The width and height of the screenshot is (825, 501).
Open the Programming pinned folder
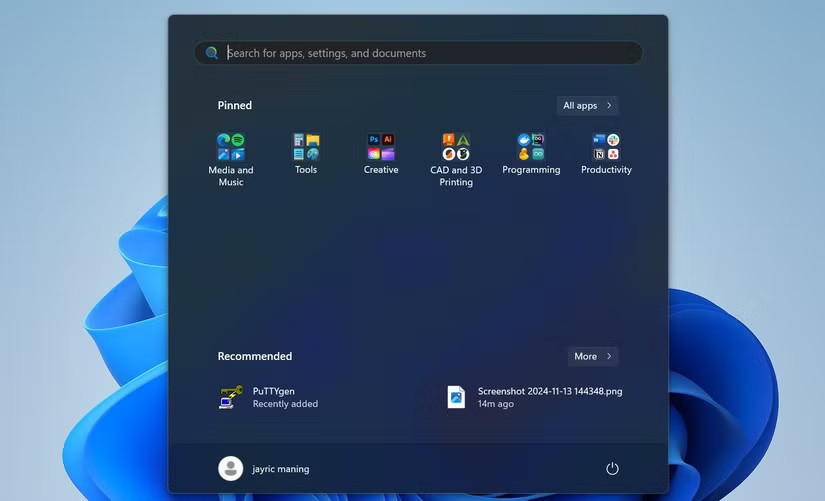pyautogui.click(x=531, y=148)
